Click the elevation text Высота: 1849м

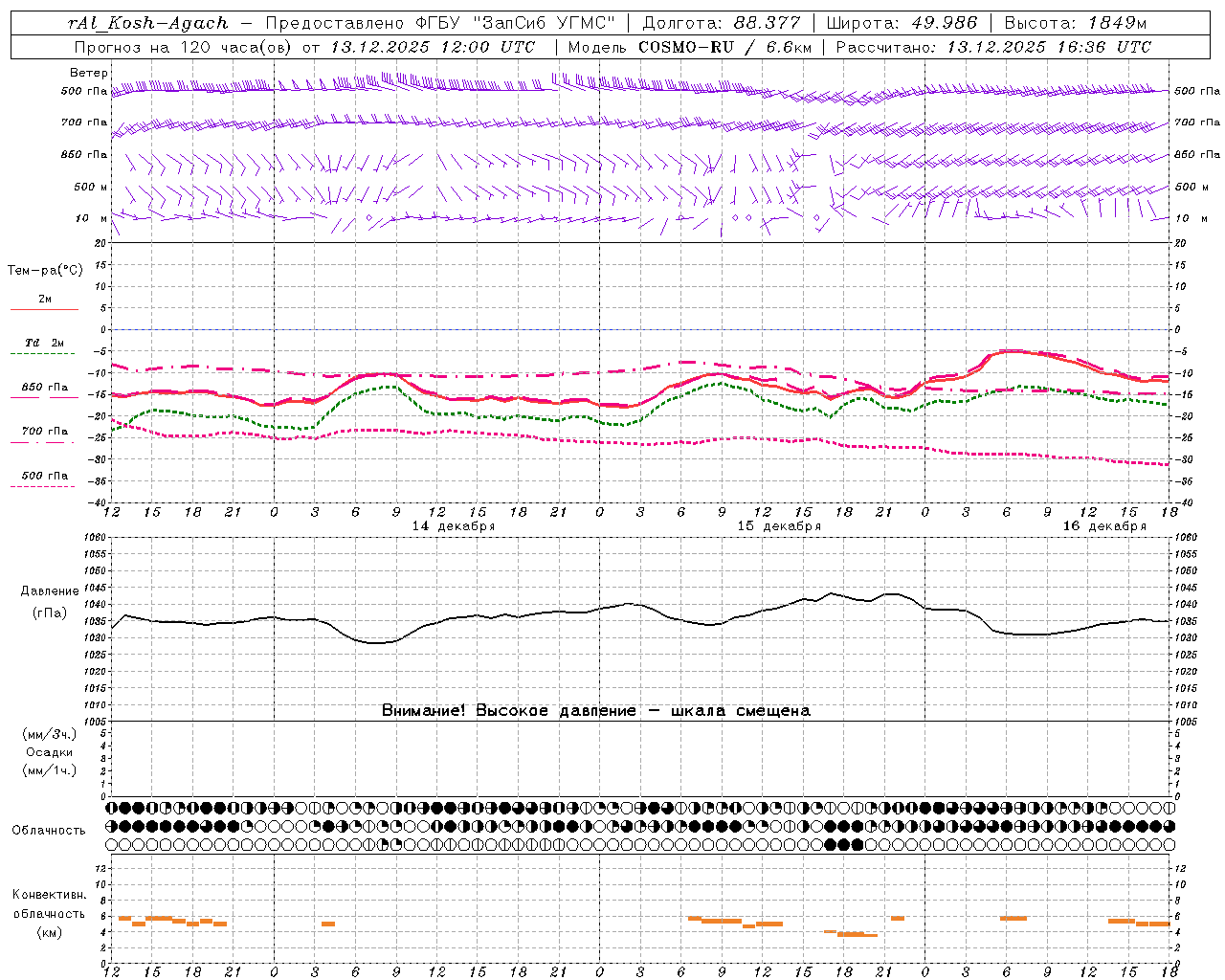pos(1076,23)
